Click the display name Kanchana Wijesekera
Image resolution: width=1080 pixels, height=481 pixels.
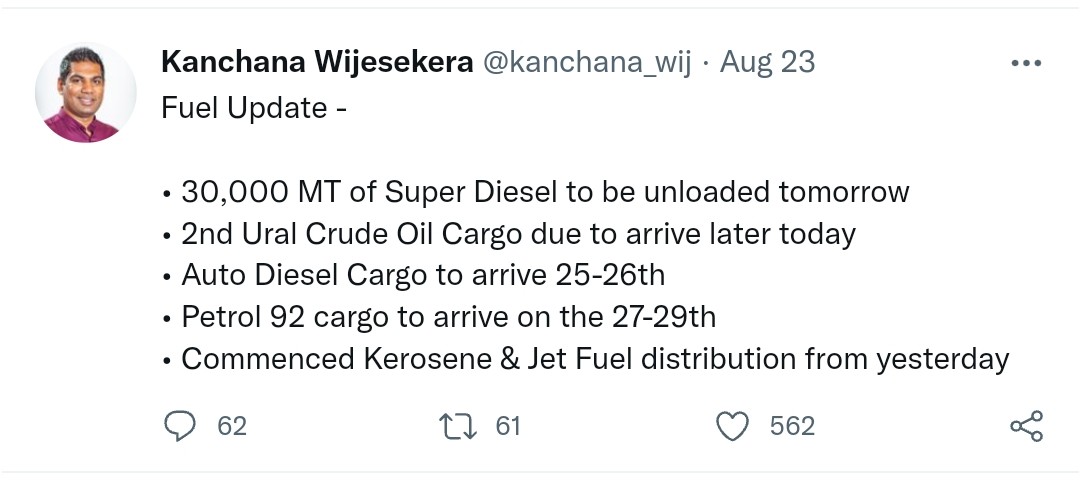click(x=317, y=63)
